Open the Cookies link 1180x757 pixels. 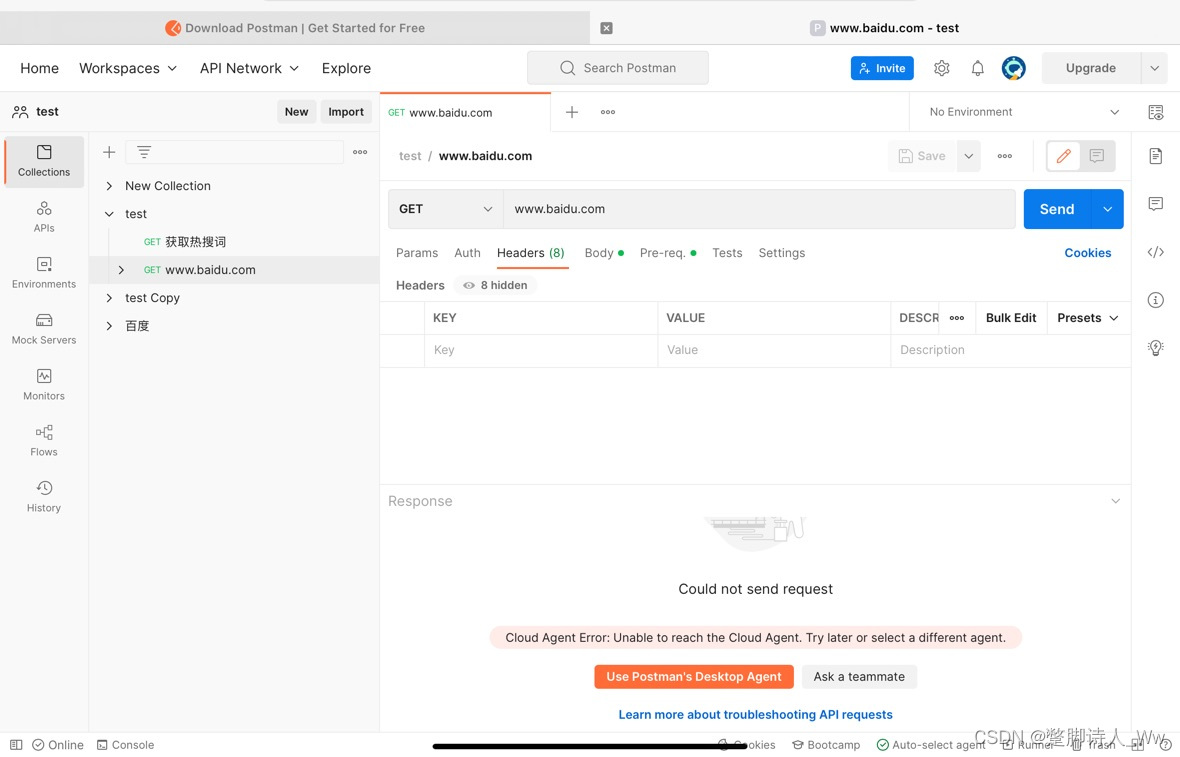[x=1087, y=254]
